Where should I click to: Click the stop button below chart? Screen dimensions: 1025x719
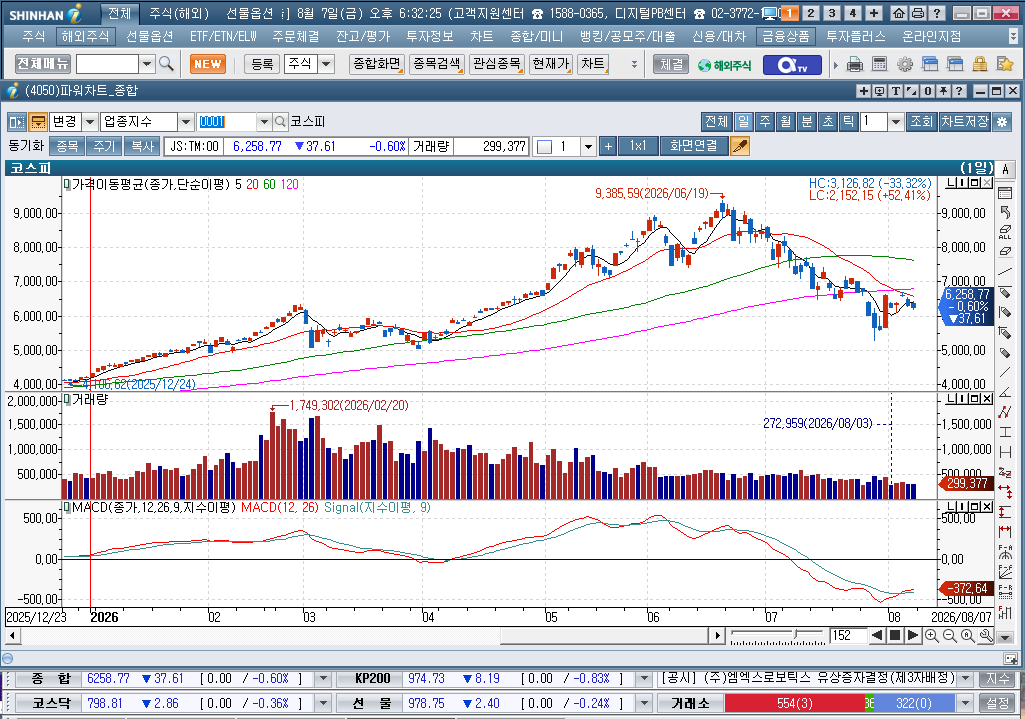coord(895,635)
